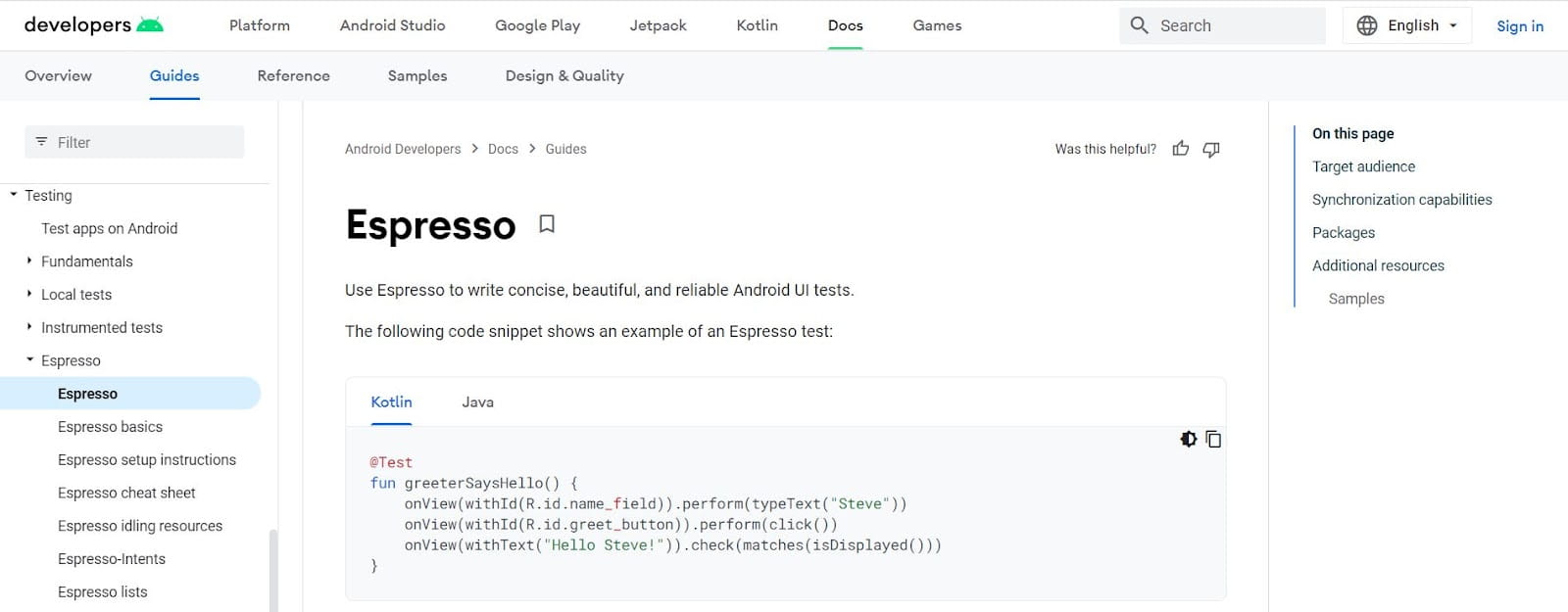The image size is (1568, 612).
Task: Open Espresso cheat sheet page
Action: (x=126, y=493)
